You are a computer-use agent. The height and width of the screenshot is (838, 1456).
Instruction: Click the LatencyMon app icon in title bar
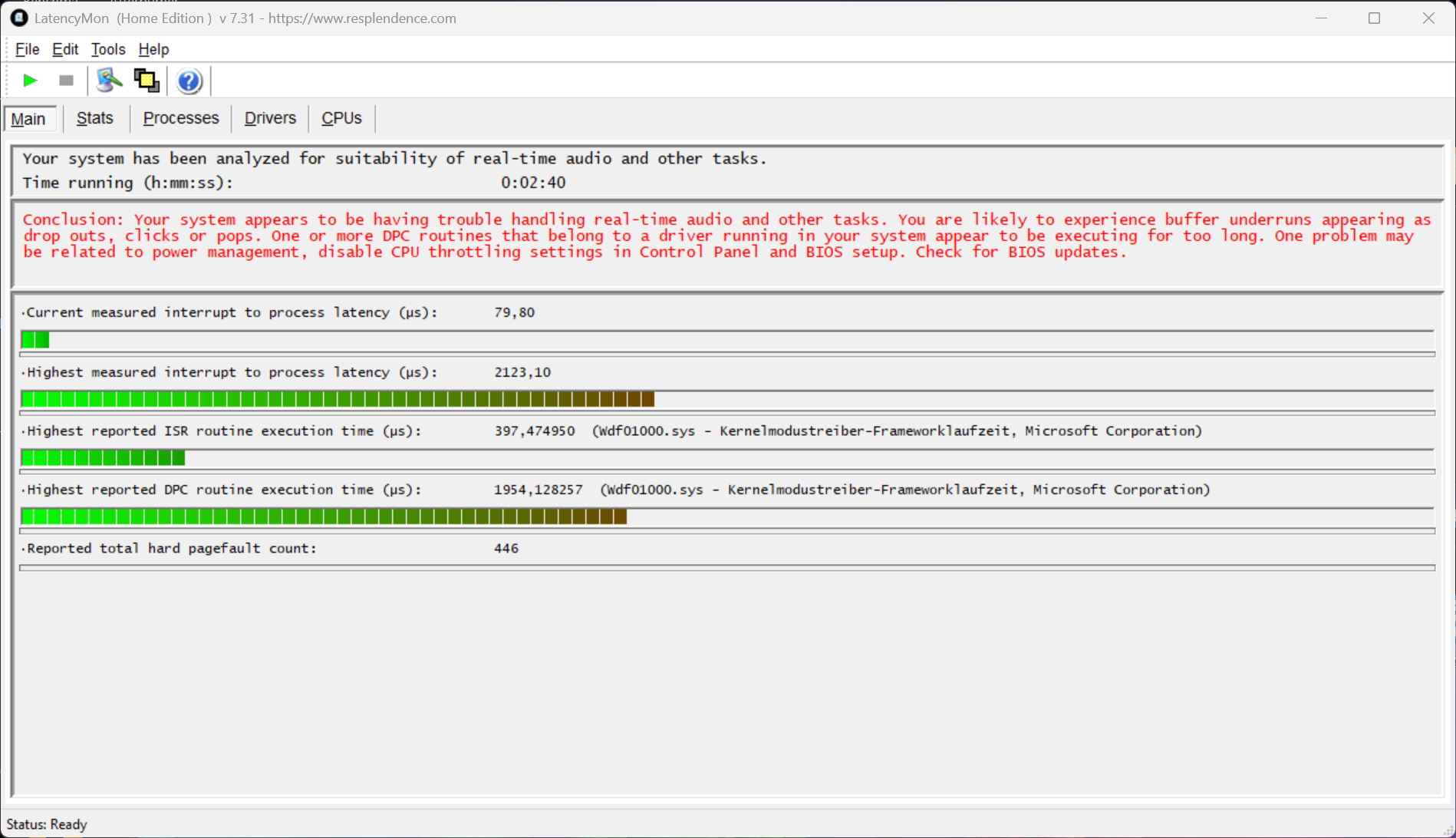(18, 18)
